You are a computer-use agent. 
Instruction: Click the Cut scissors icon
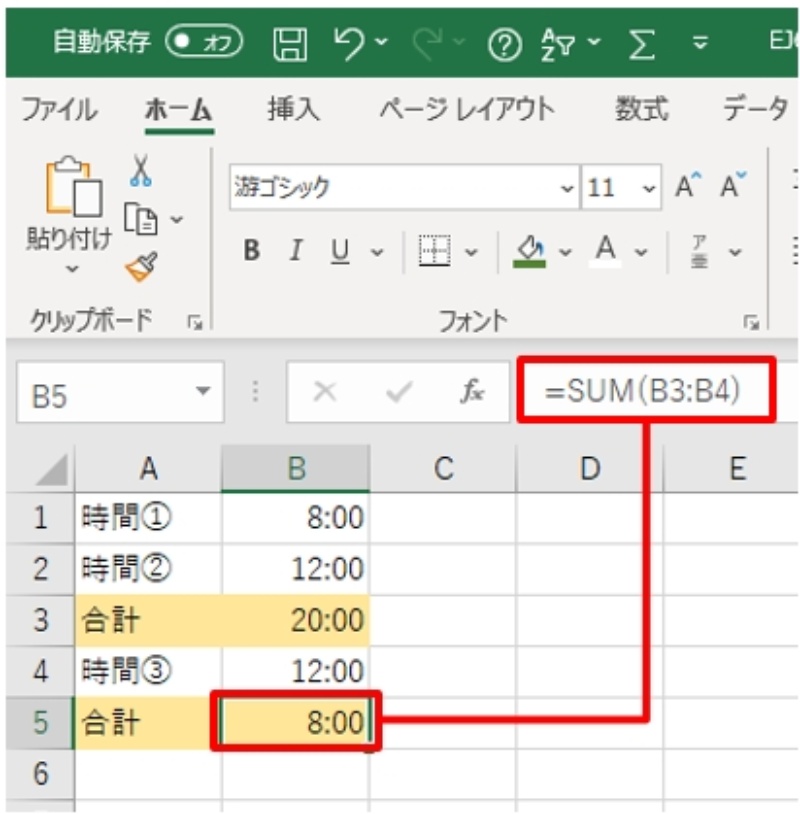pos(141,172)
